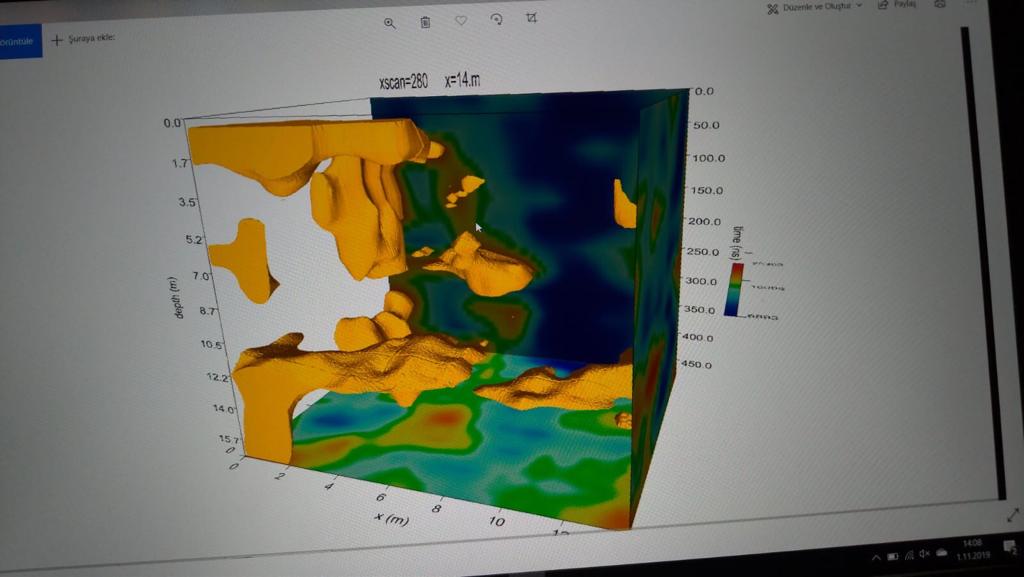This screenshot has height=577, width=1024.
Task: Open the clock showing 14:08
Action: pos(972,548)
